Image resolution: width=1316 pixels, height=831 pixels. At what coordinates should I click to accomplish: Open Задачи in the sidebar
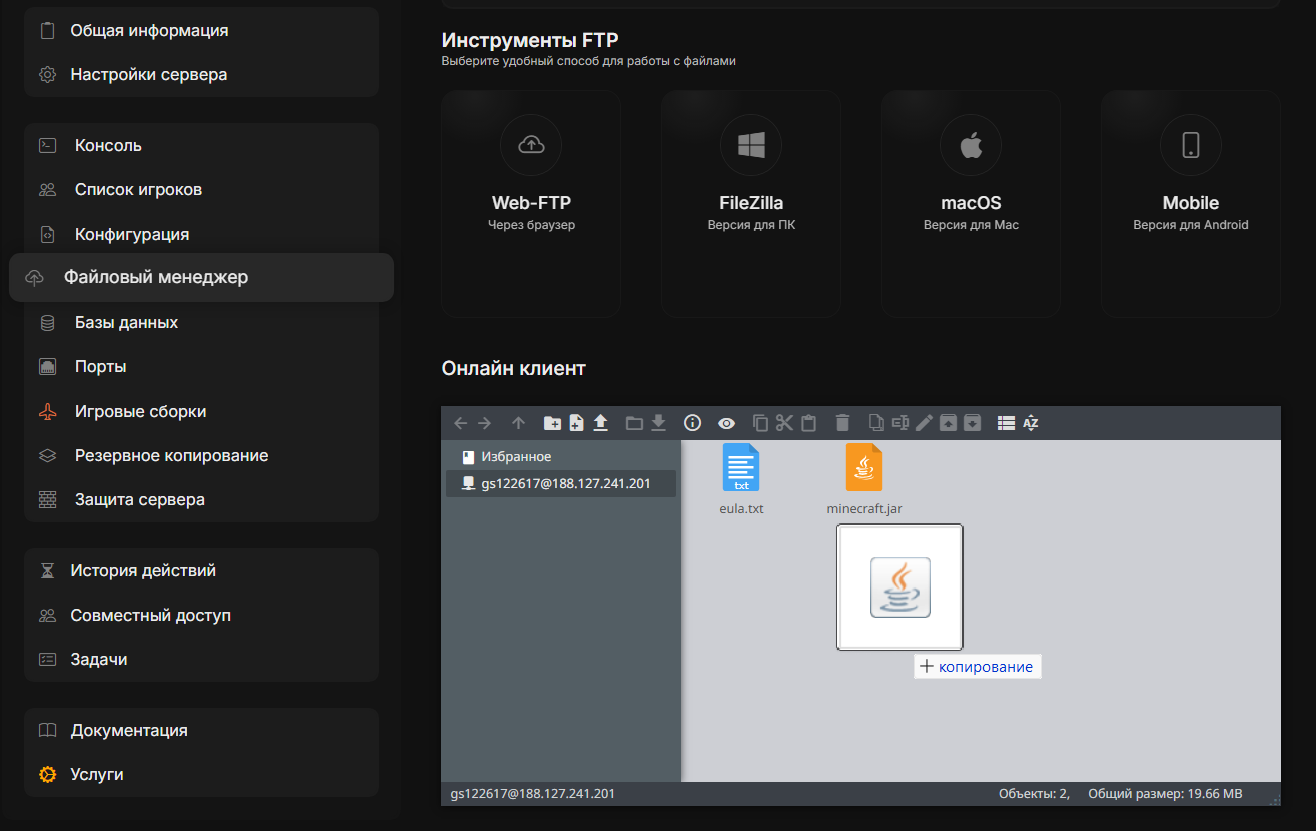[x=201, y=659]
